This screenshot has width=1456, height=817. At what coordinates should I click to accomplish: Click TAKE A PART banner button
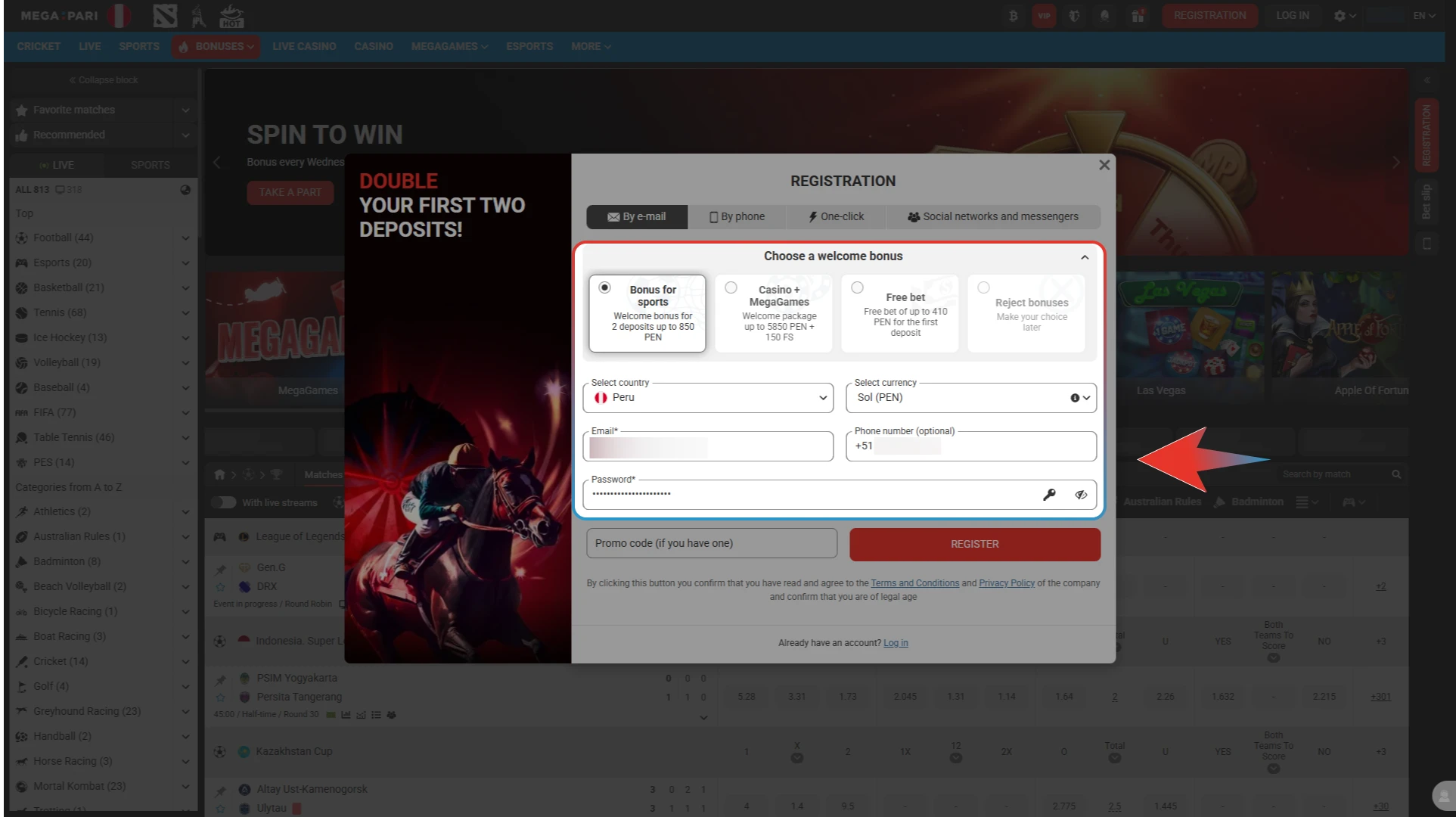(x=290, y=193)
